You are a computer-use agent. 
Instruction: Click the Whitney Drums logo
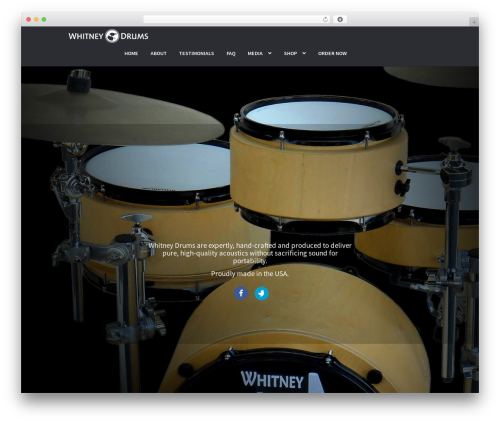[108, 36]
